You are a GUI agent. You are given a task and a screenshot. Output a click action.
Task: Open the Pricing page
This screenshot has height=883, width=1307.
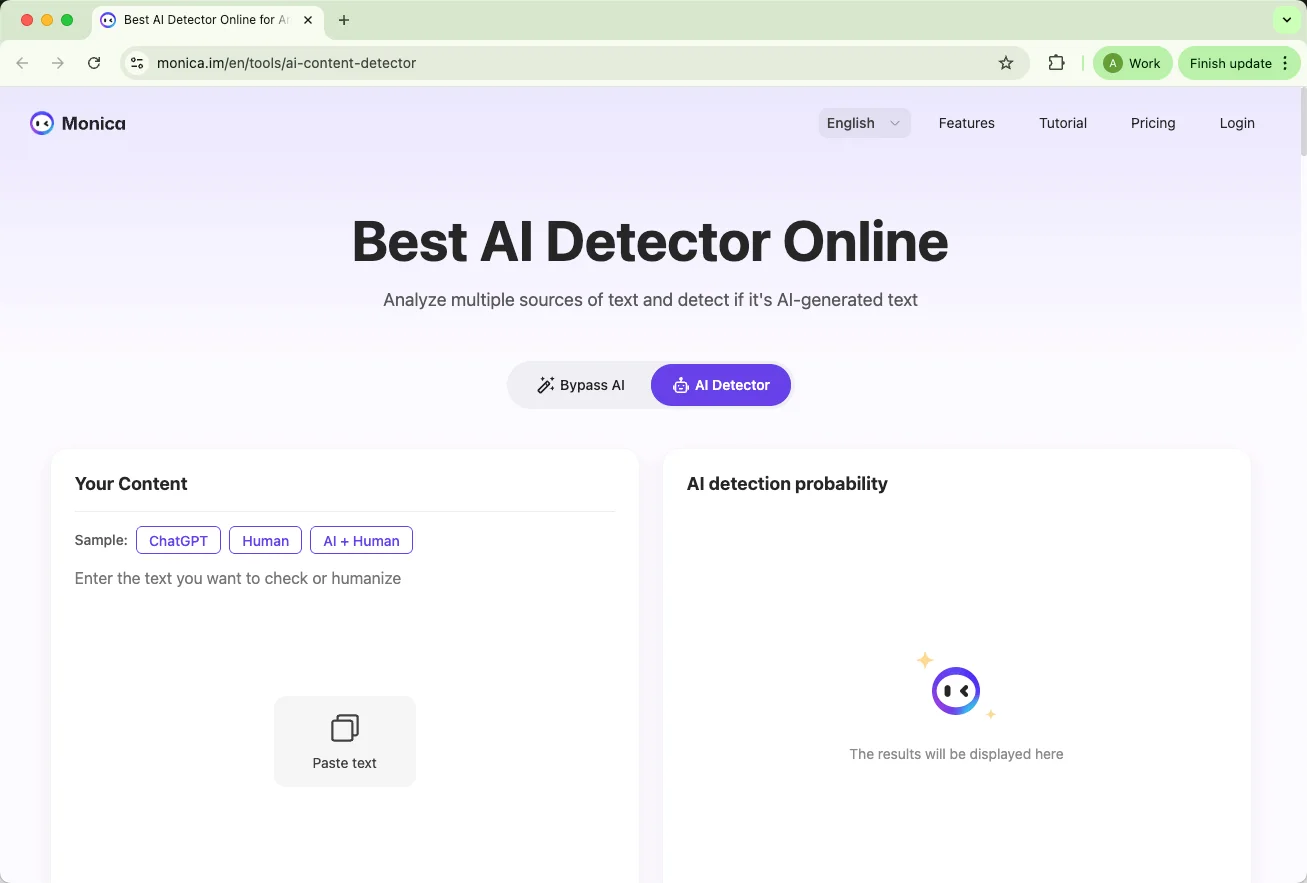coord(1152,123)
